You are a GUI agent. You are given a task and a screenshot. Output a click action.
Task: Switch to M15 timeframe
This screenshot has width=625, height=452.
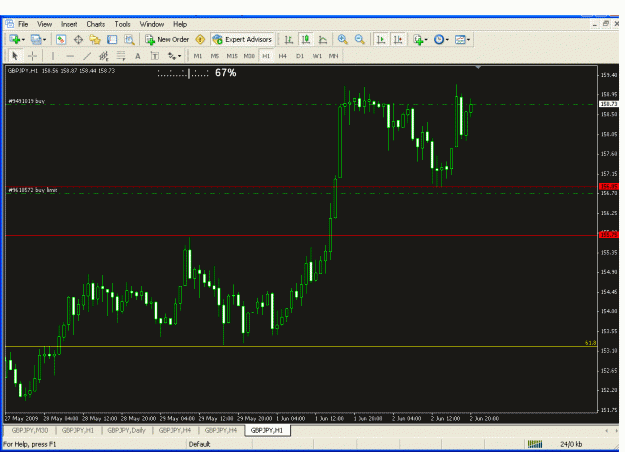coord(232,56)
